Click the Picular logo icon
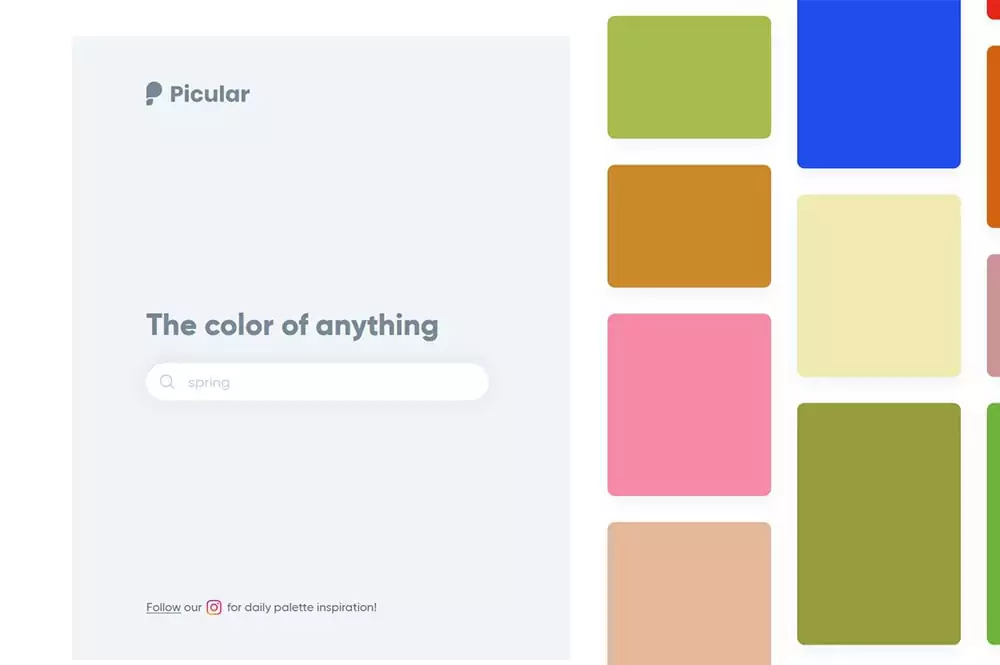Image resolution: width=1000 pixels, height=665 pixels. pyautogui.click(x=154, y=94)
